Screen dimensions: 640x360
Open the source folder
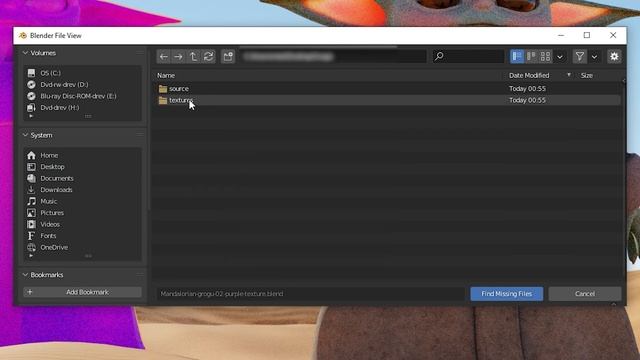179,89
